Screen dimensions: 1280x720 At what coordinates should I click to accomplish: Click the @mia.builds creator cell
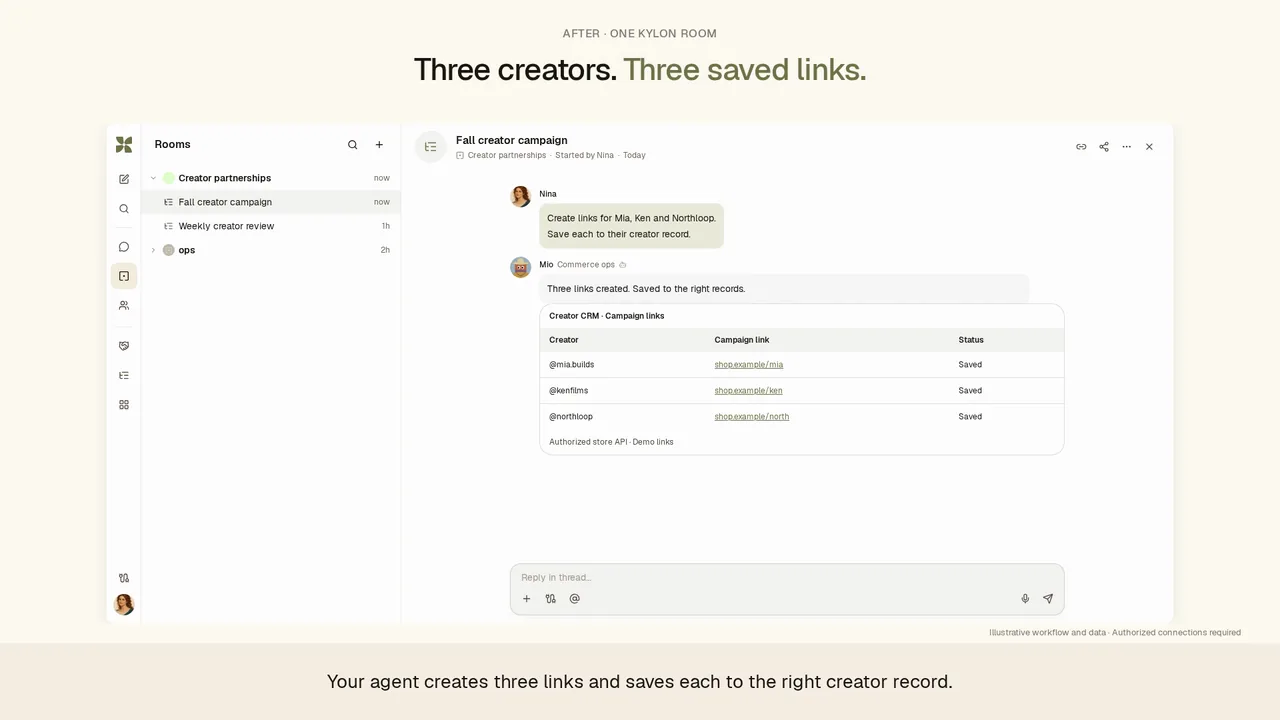(572, 365)
